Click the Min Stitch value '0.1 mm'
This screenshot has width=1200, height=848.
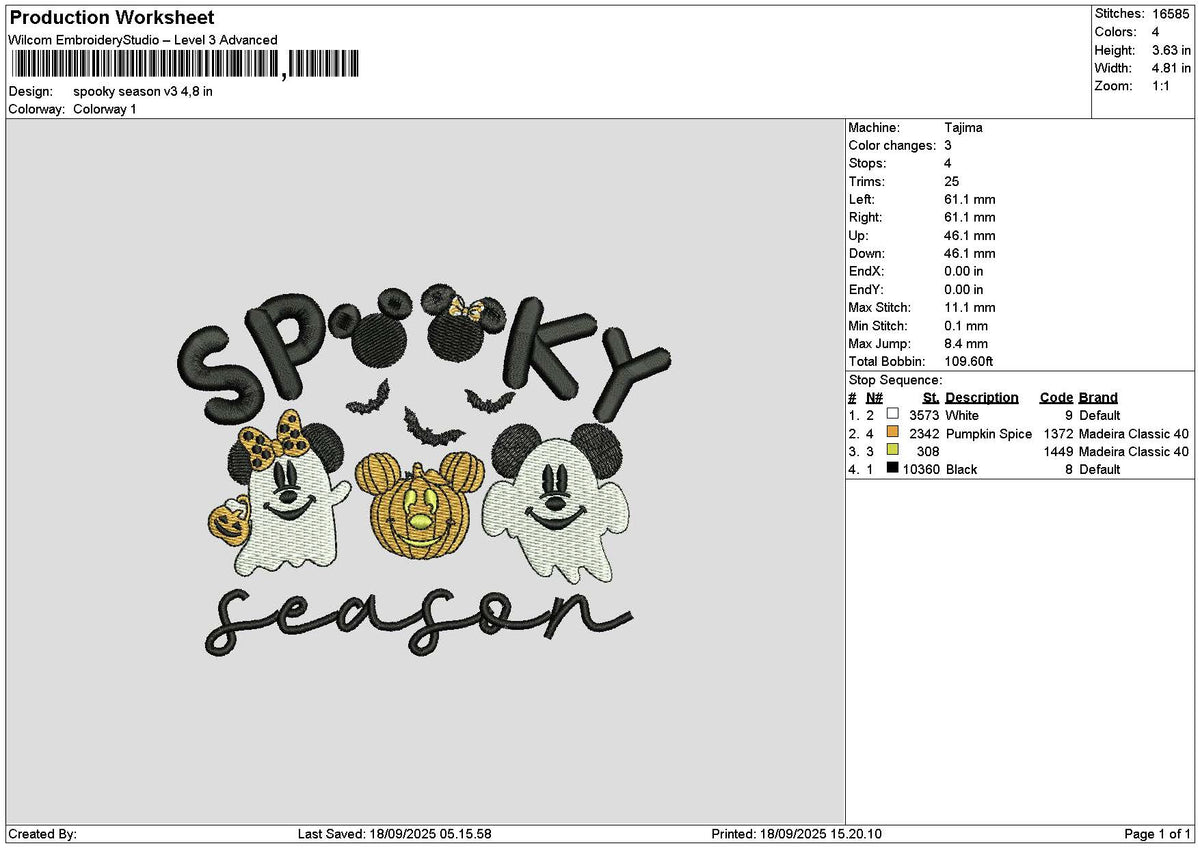(966, 326)
